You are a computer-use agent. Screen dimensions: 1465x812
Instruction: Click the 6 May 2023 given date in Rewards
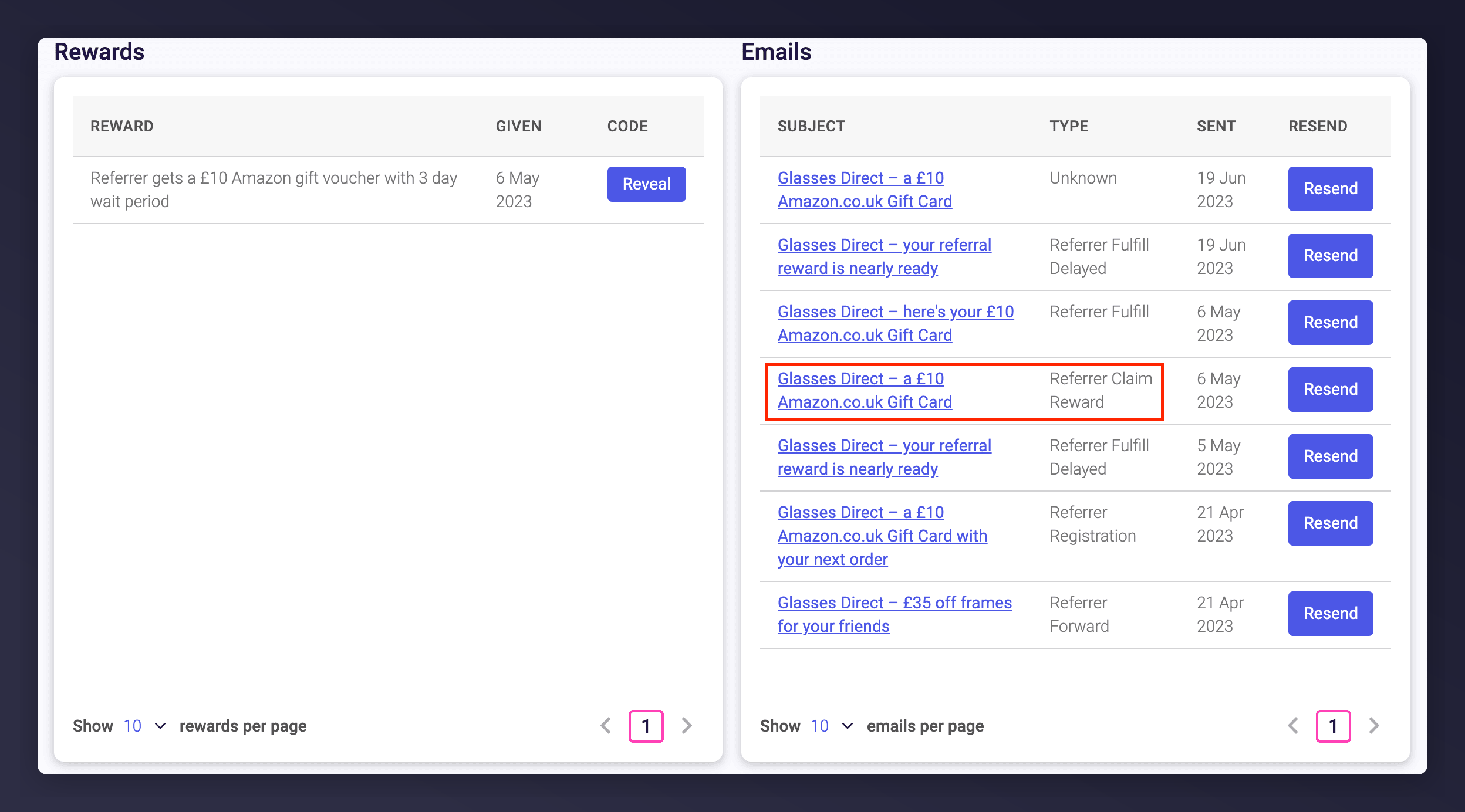pyautogui.click(x=518, y=190)
